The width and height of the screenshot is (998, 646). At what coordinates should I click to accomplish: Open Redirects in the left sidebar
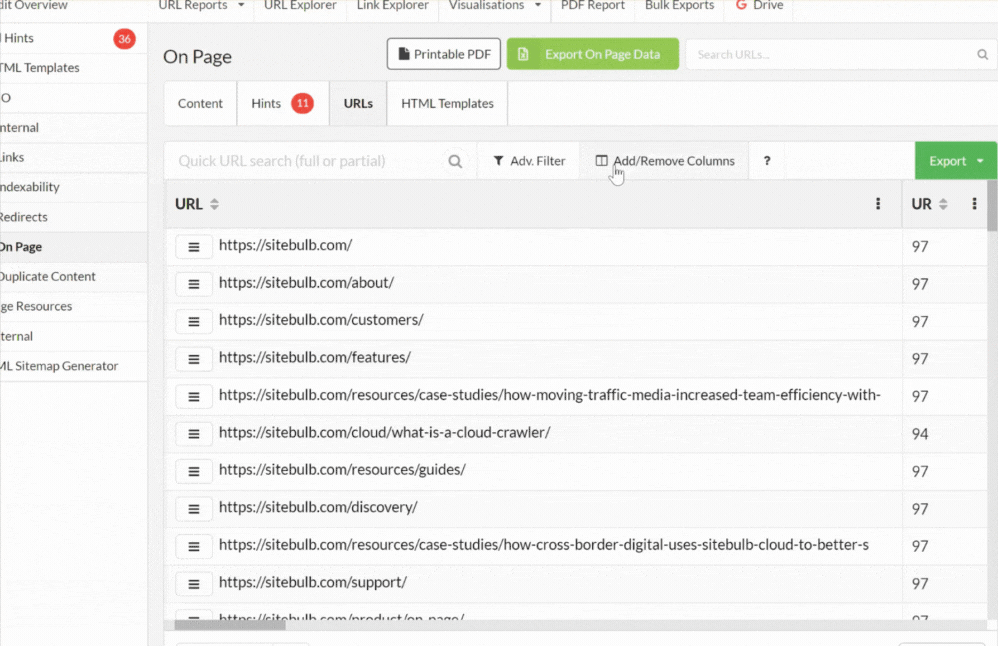pos(73,217)
